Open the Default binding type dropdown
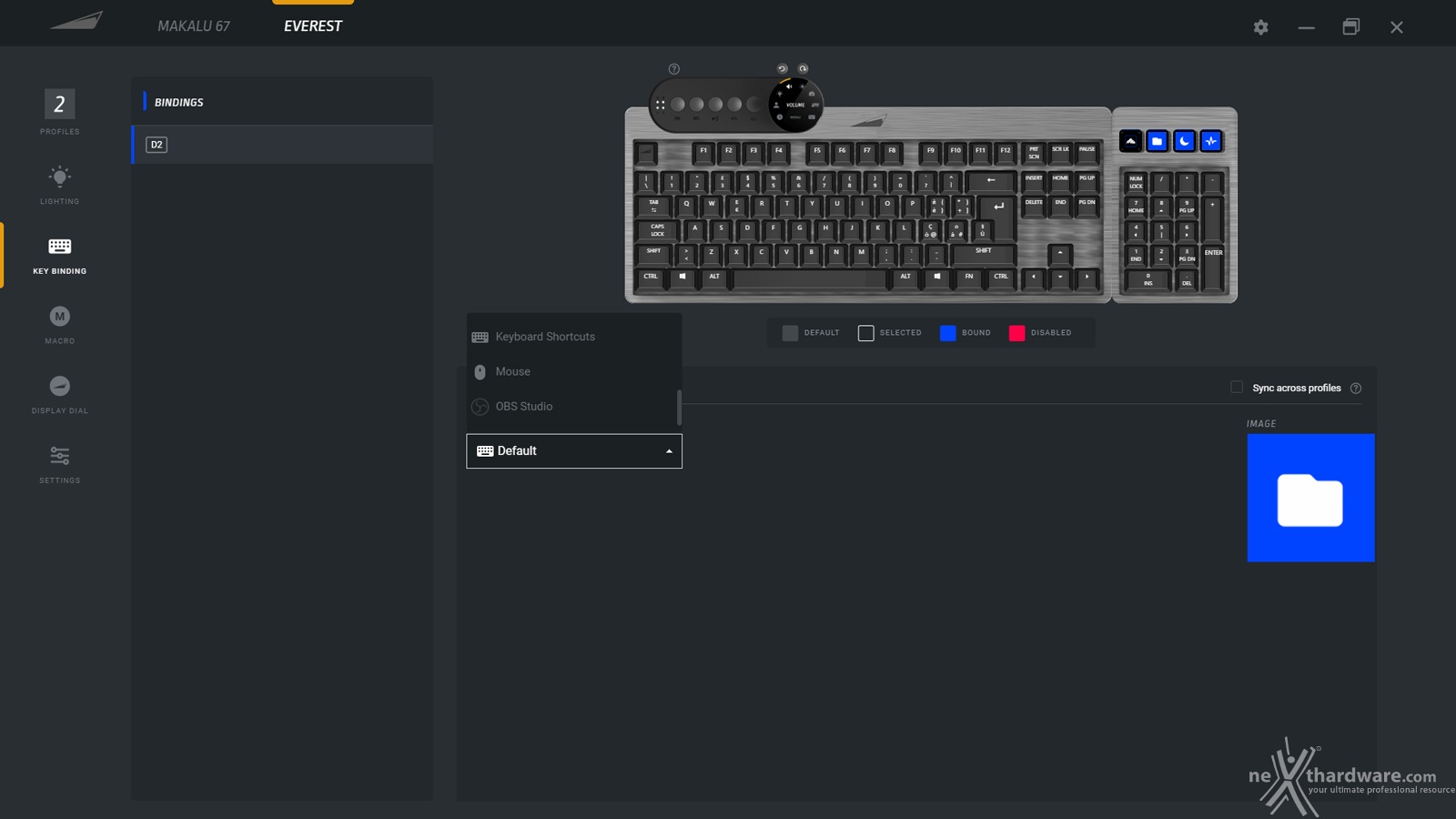 (x=574, y=451)
